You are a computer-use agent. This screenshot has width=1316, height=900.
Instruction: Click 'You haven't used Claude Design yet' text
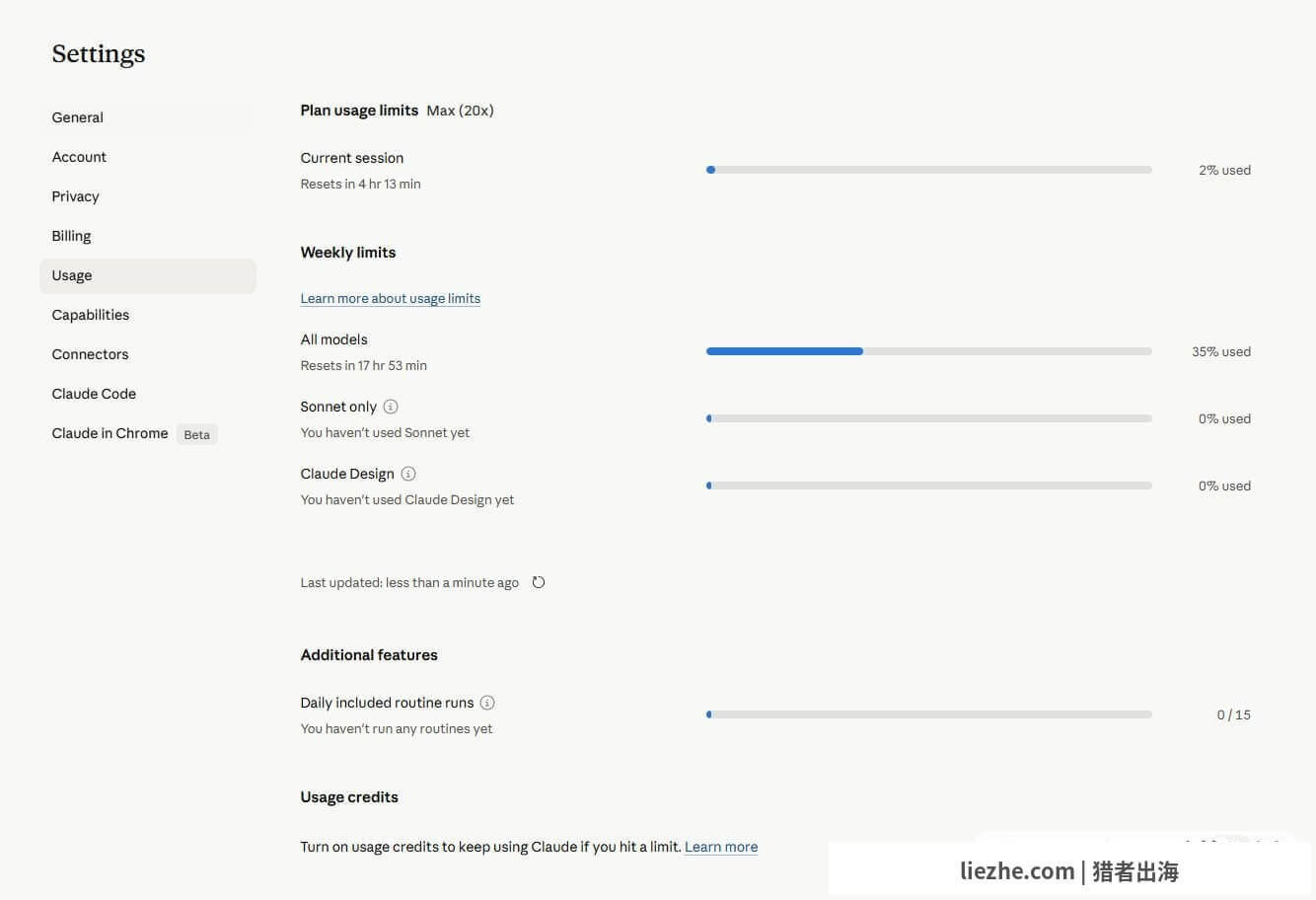[x=407, y=499]
